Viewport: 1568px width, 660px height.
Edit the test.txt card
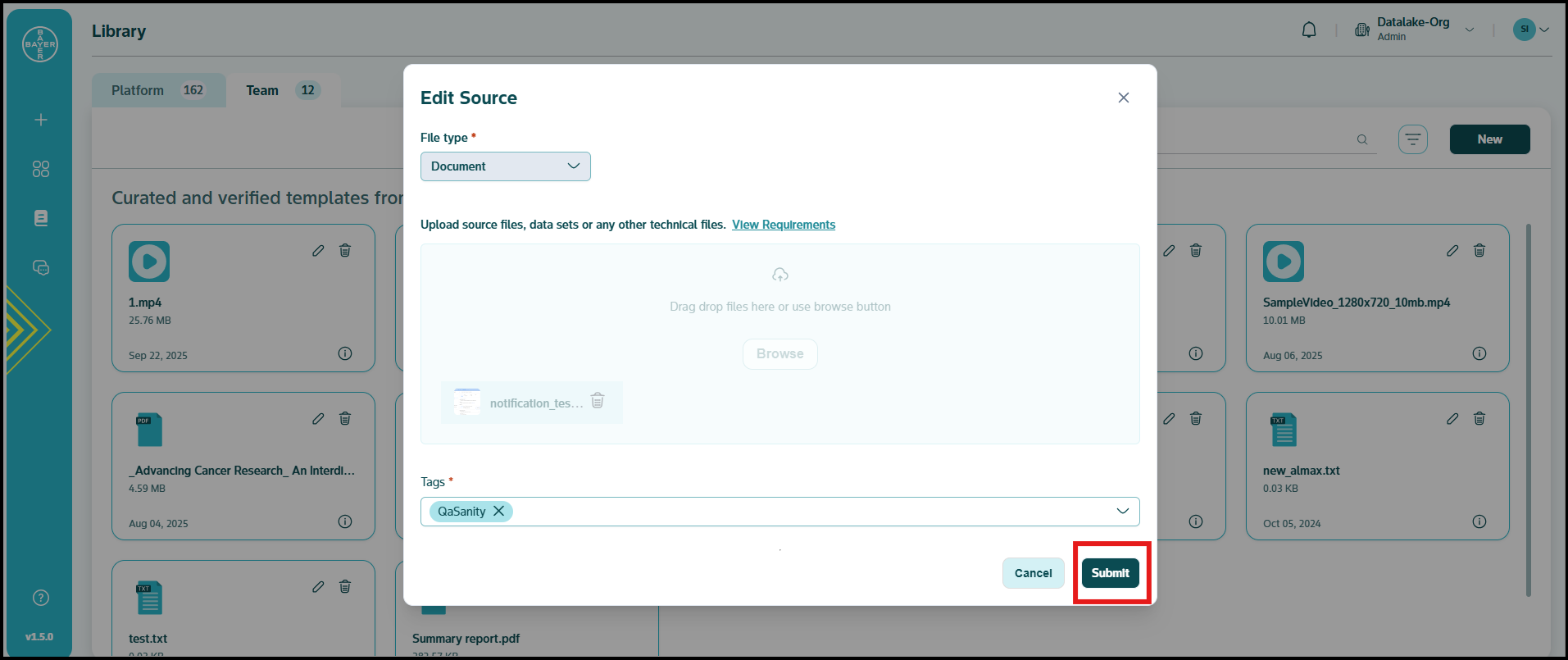[x=318, y=587]
